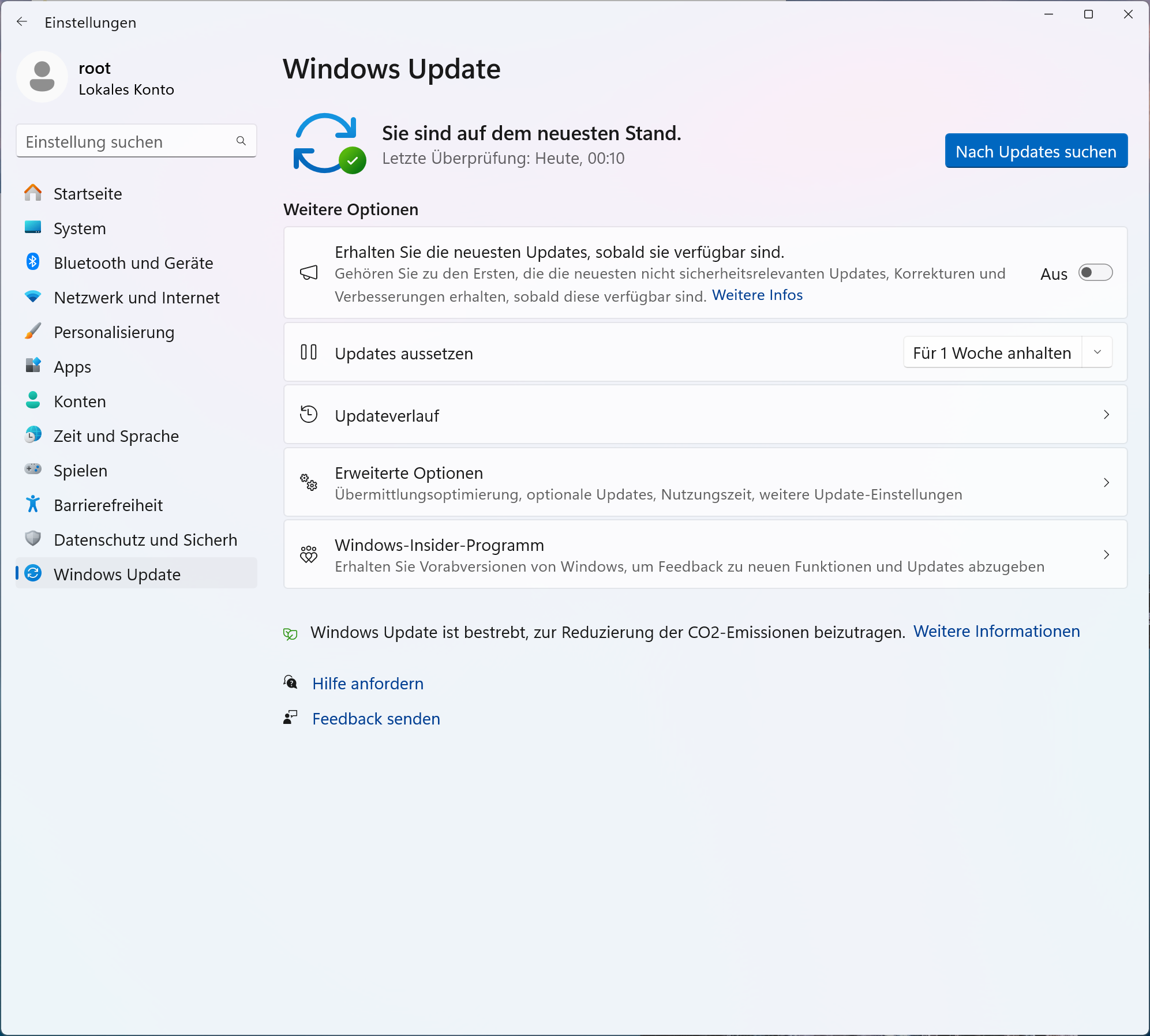The image size is (1150, 1036).
Task: Click the Nach Updates suchen button
Action: click(x=1035, y=151)
